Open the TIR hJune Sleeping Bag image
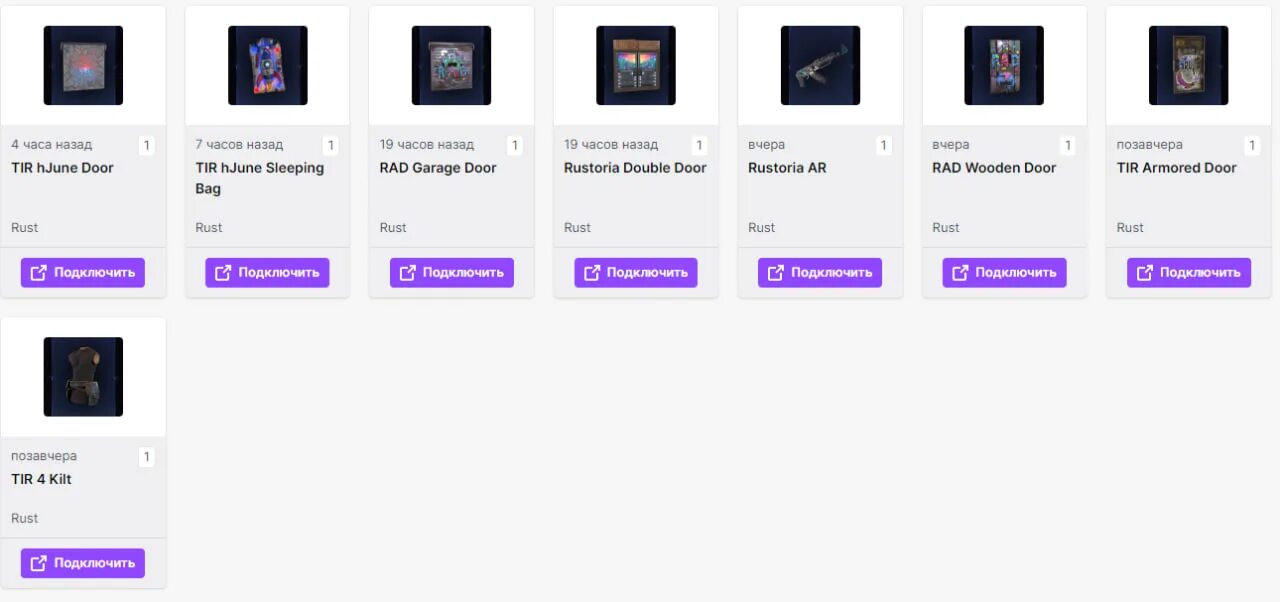This screenshot has height=602, width=1280. [267, 65]
